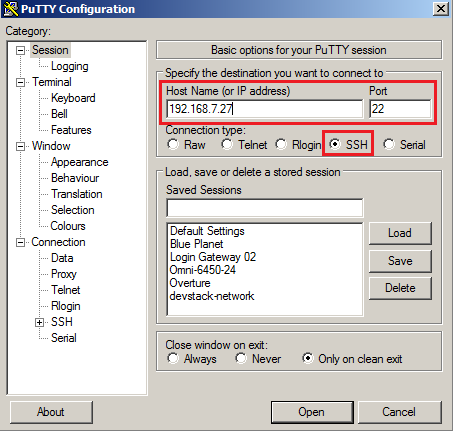This screenshot has height=431, width=453.
Task: Open the Terminal category
Action: click(52, 82)
